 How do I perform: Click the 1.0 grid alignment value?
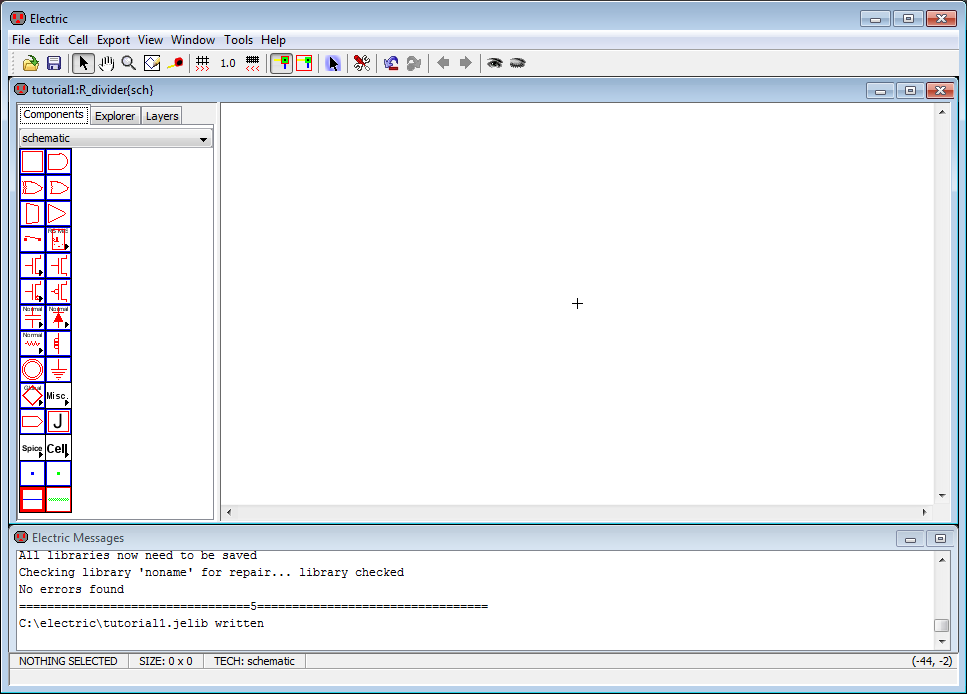tap(228, 63)
